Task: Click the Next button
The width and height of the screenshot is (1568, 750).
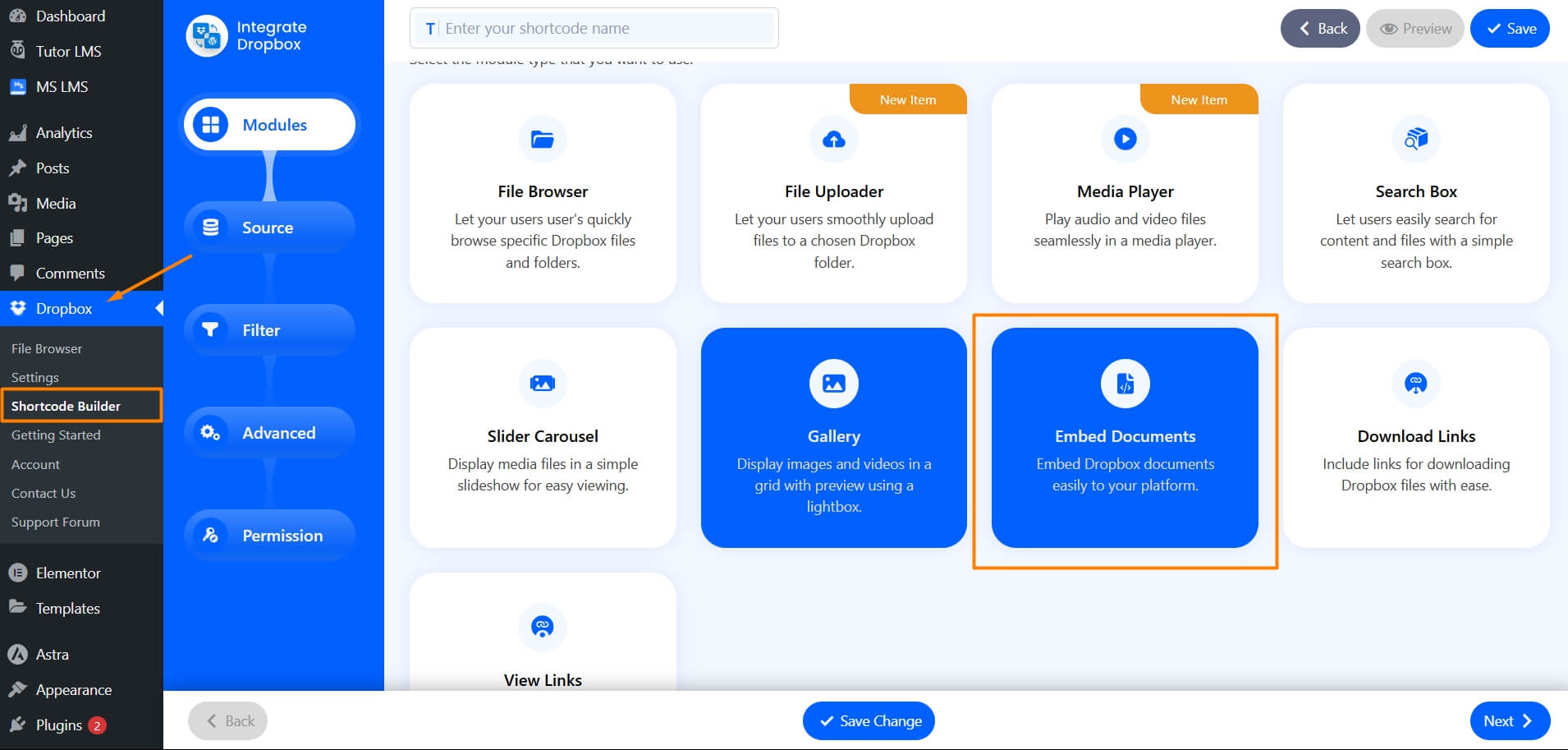Action: 1510,720
